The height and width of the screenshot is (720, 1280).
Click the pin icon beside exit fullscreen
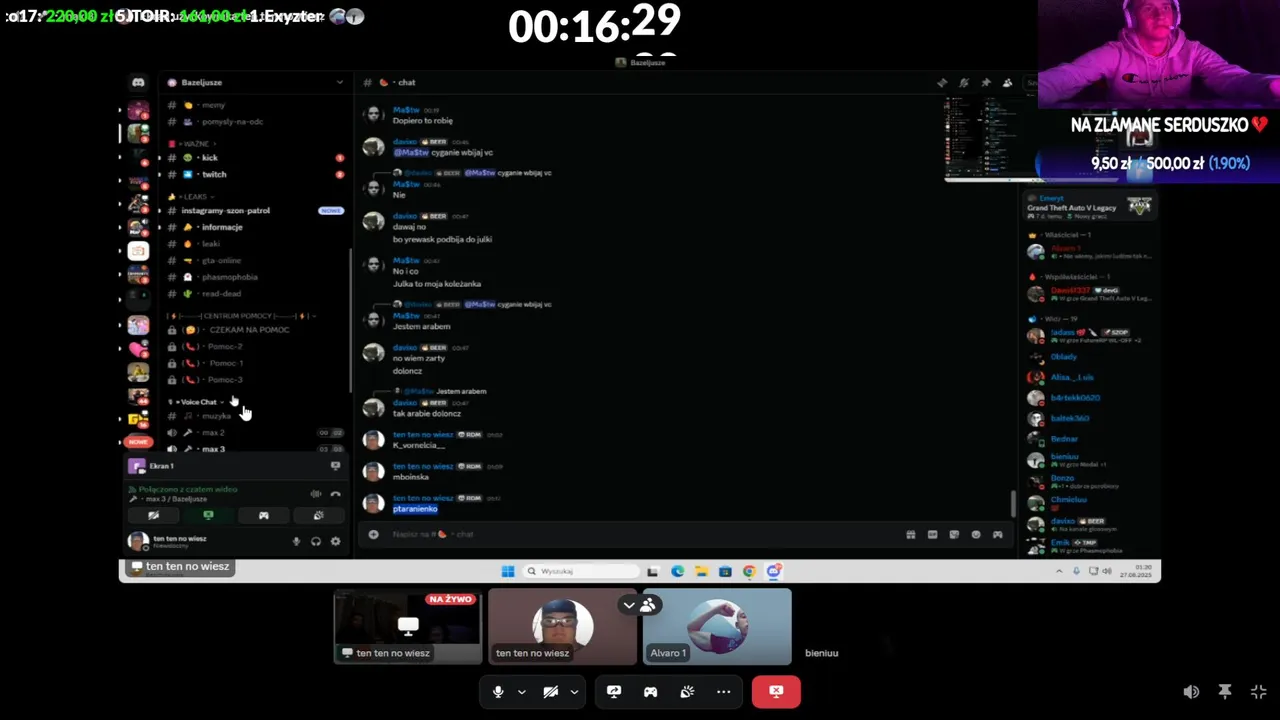[1225, 691]
